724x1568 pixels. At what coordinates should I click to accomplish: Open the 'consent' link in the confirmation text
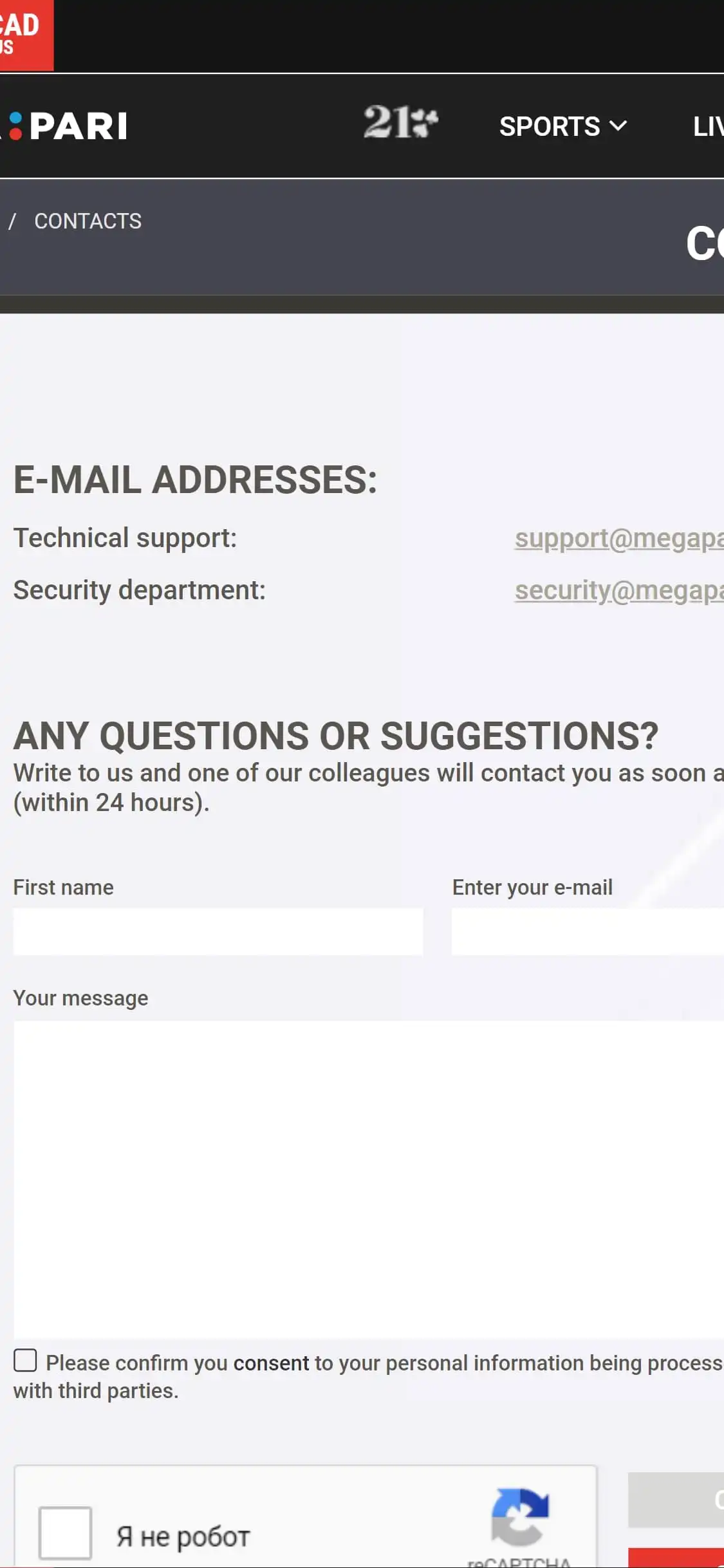coord(271,1363)
